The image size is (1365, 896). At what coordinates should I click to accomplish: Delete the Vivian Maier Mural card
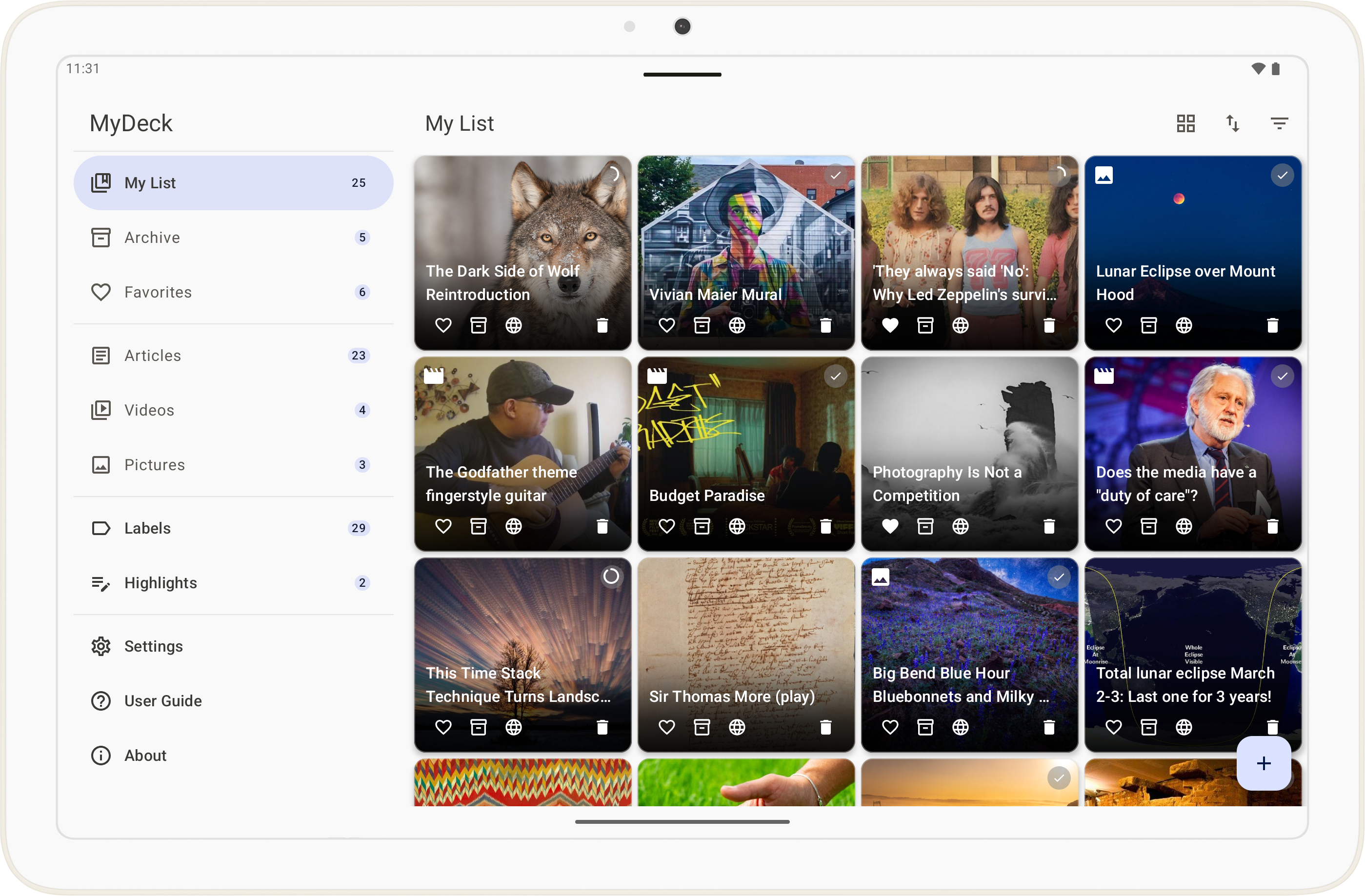825,325
